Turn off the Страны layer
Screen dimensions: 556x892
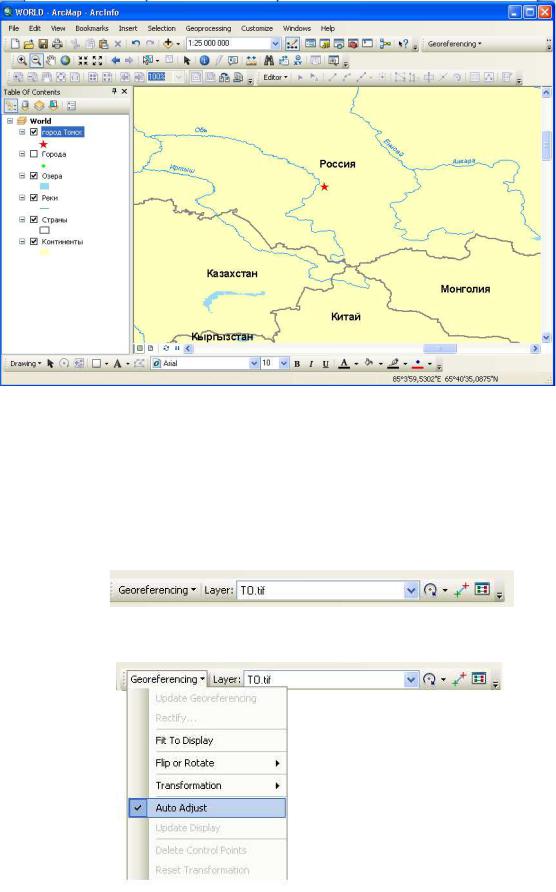[34, 220]
